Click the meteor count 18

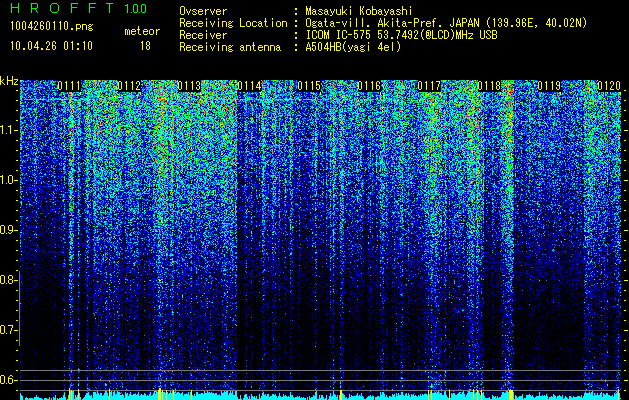pyautogui.click(x=145, y=46)
